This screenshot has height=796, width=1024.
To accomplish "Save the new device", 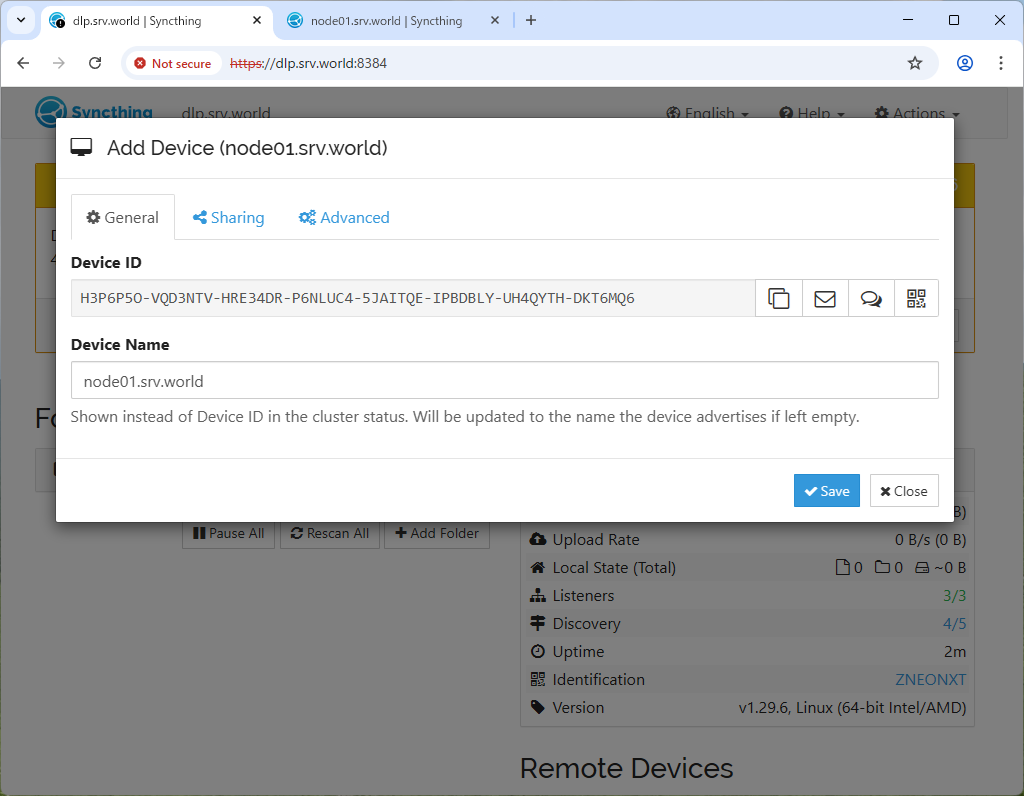I will 827,491.
